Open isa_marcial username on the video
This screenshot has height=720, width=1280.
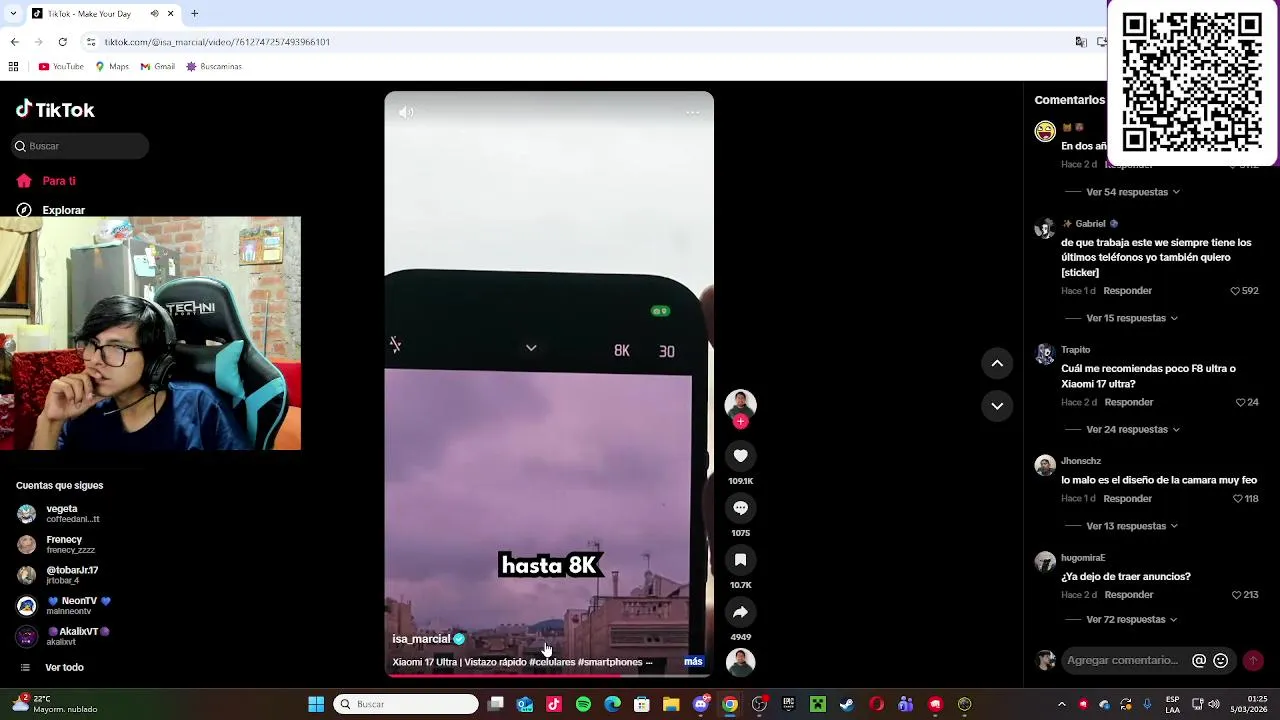[421, 639]
